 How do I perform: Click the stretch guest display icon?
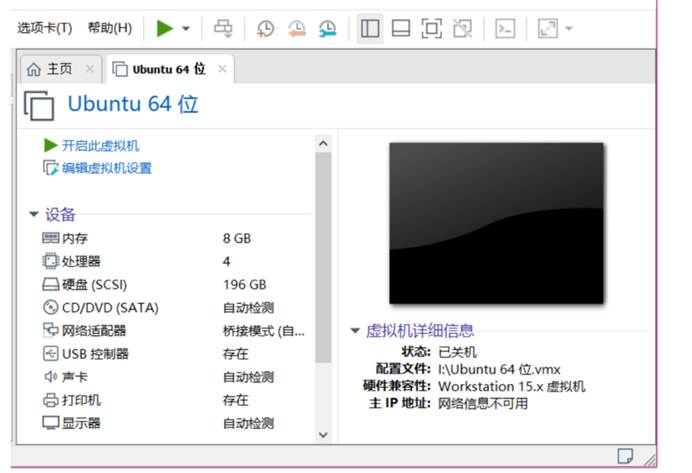coord(548,29)
